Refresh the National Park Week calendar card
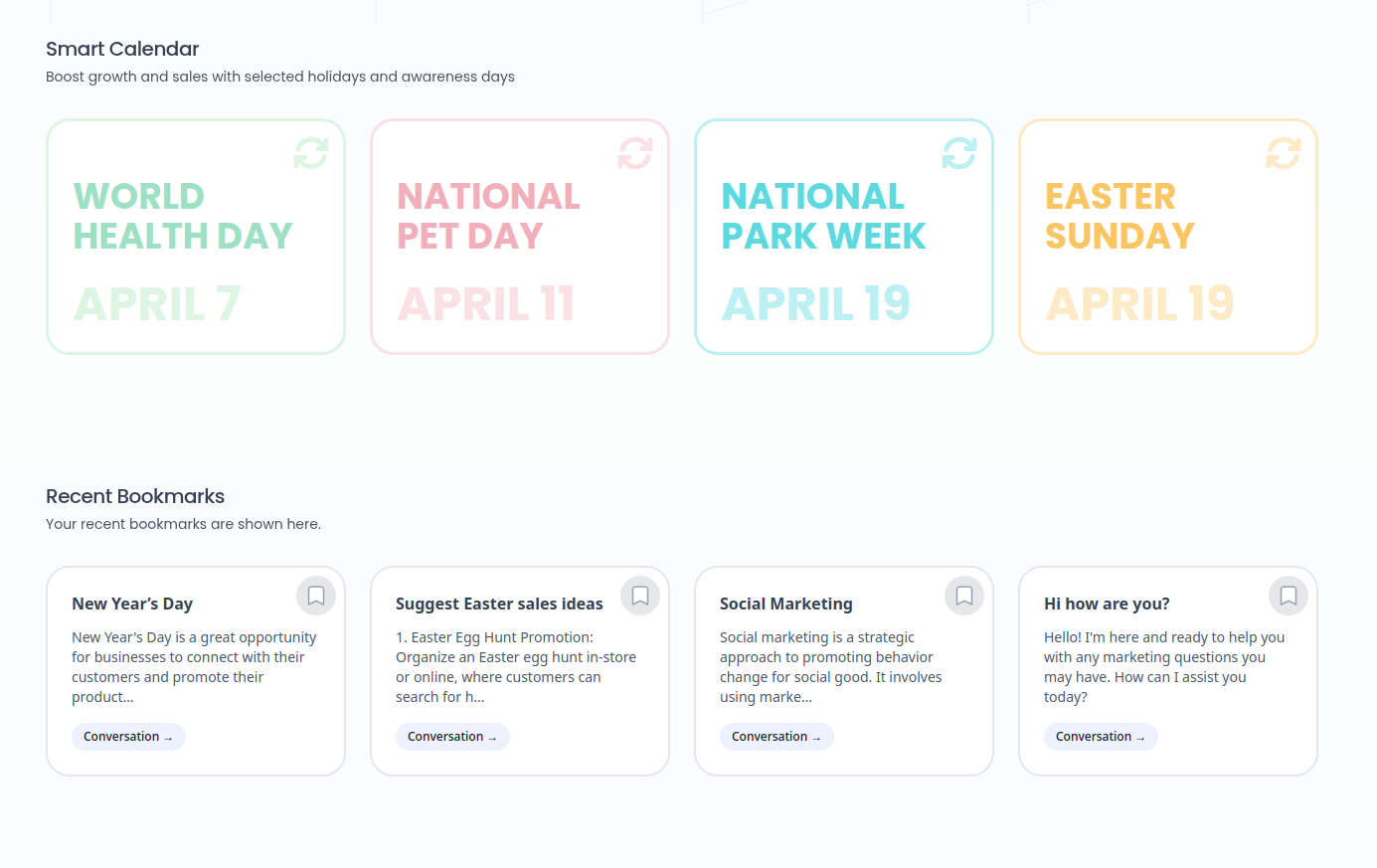 (959, 153)
